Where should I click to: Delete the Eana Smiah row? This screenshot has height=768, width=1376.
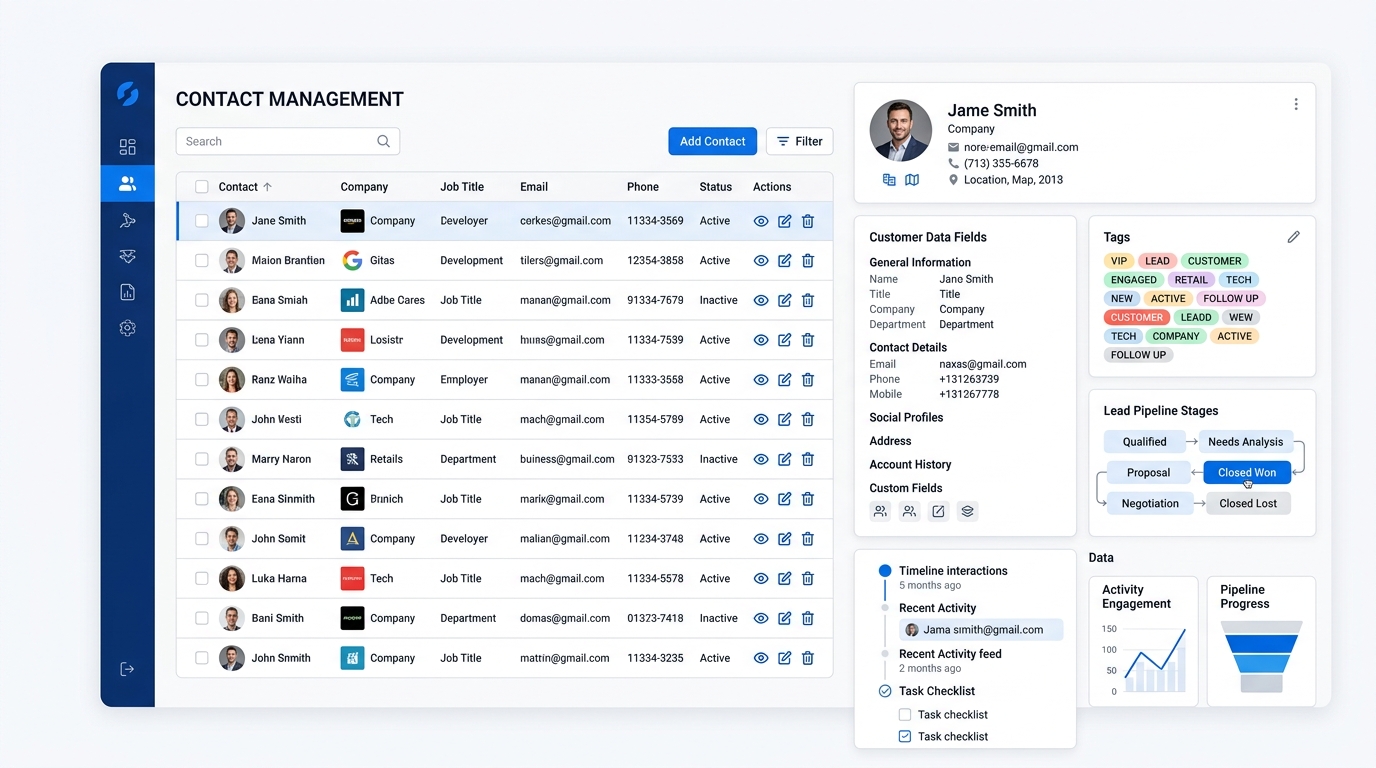point(808,300)
